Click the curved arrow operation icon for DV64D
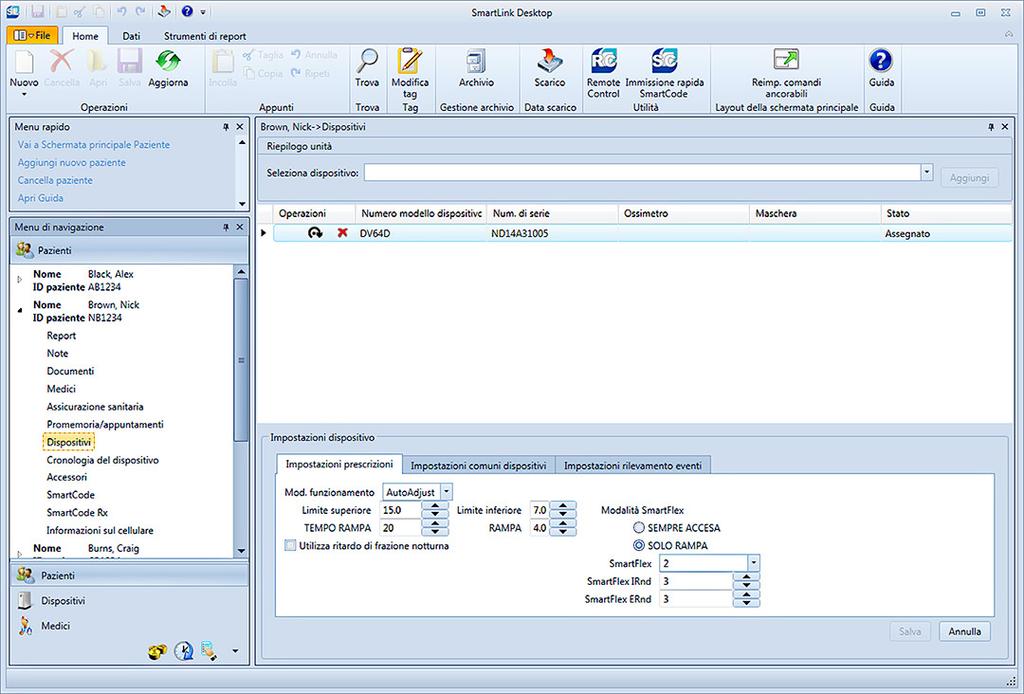This screenshot has width=1024, height=694. tap(315, 232)
